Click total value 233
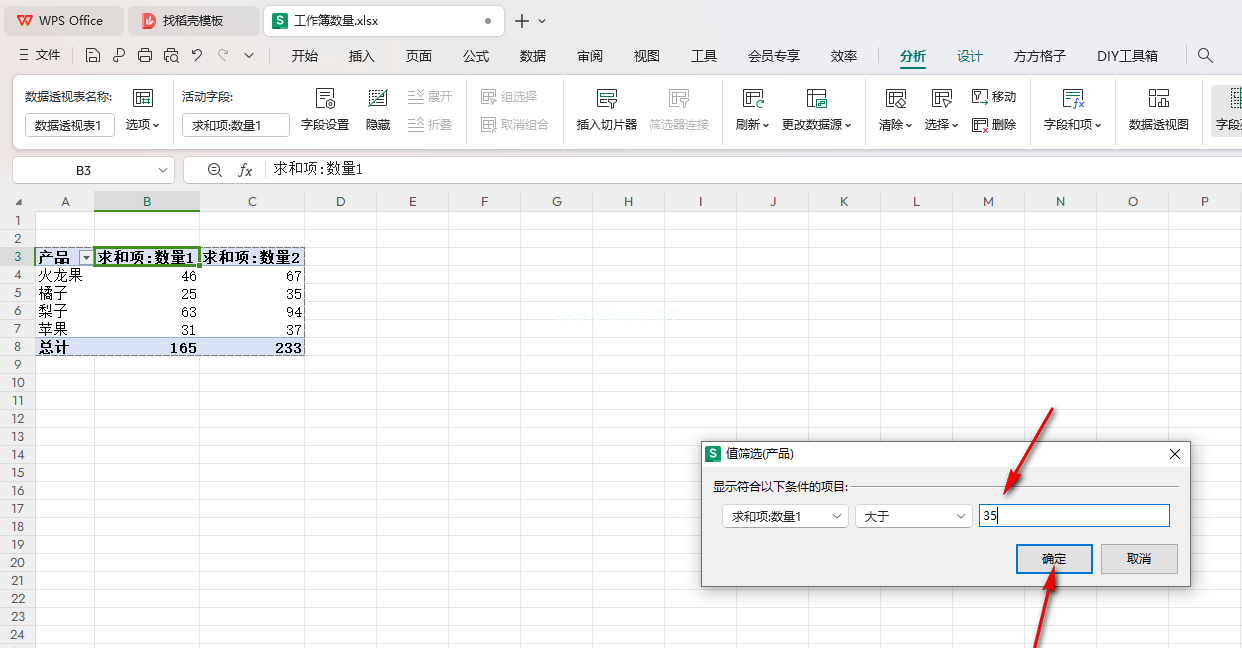 tap(252, 347)
